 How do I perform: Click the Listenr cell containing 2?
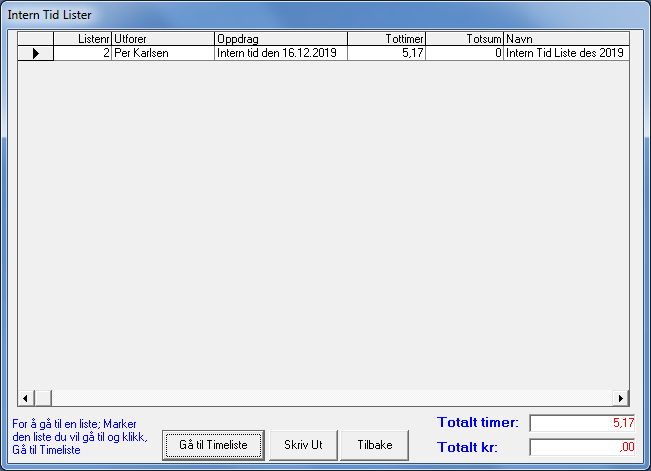[x=83, y=53]
